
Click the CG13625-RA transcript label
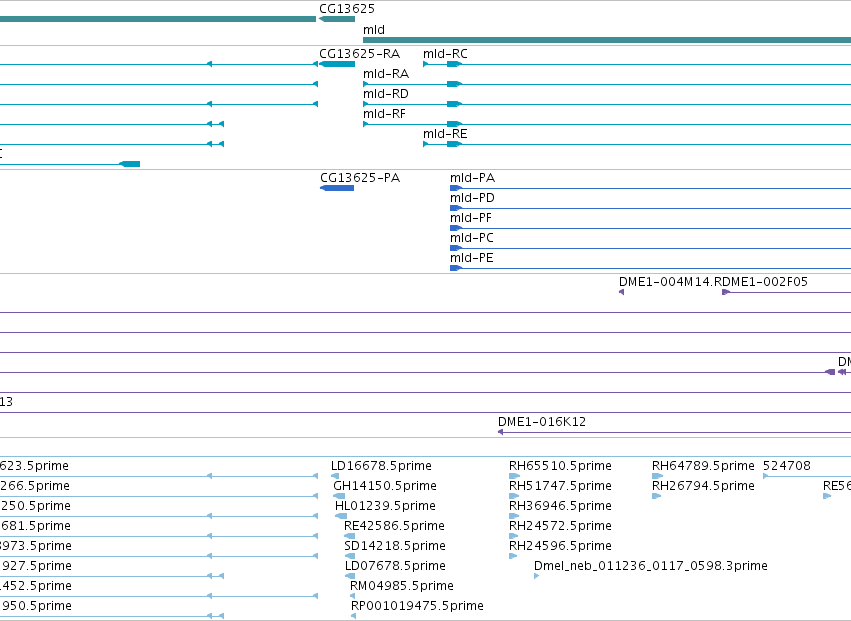tap(359, 54)
